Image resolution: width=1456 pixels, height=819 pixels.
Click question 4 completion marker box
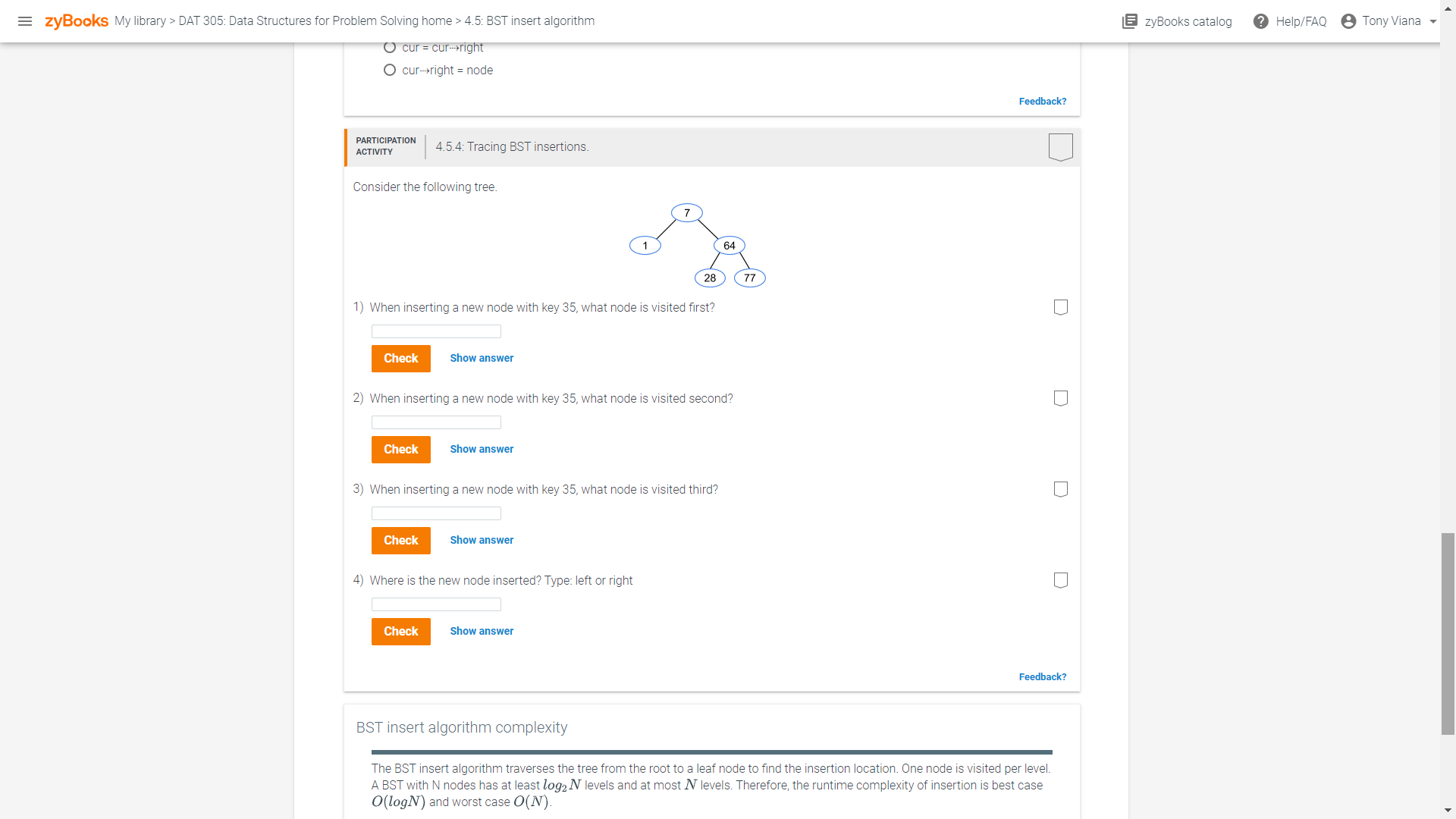[1061, 580]
